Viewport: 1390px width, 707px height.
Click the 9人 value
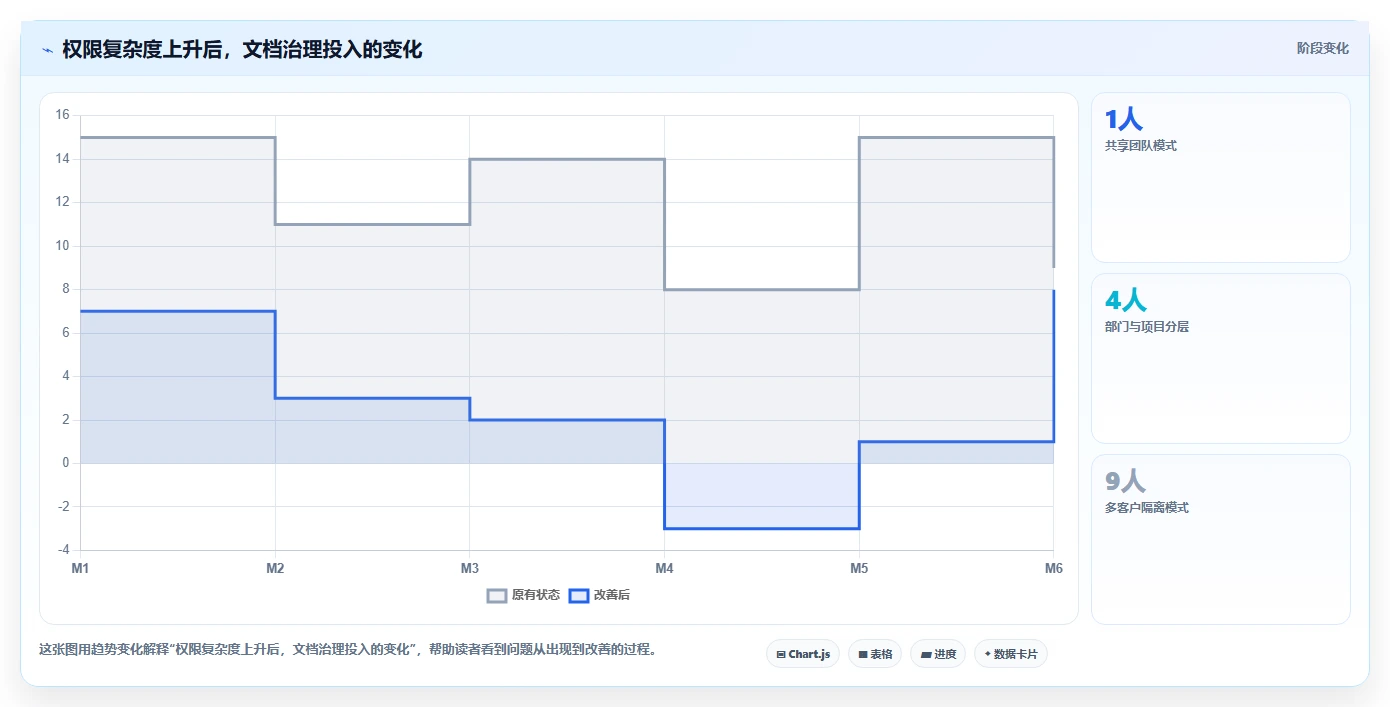pos(1125,482)
